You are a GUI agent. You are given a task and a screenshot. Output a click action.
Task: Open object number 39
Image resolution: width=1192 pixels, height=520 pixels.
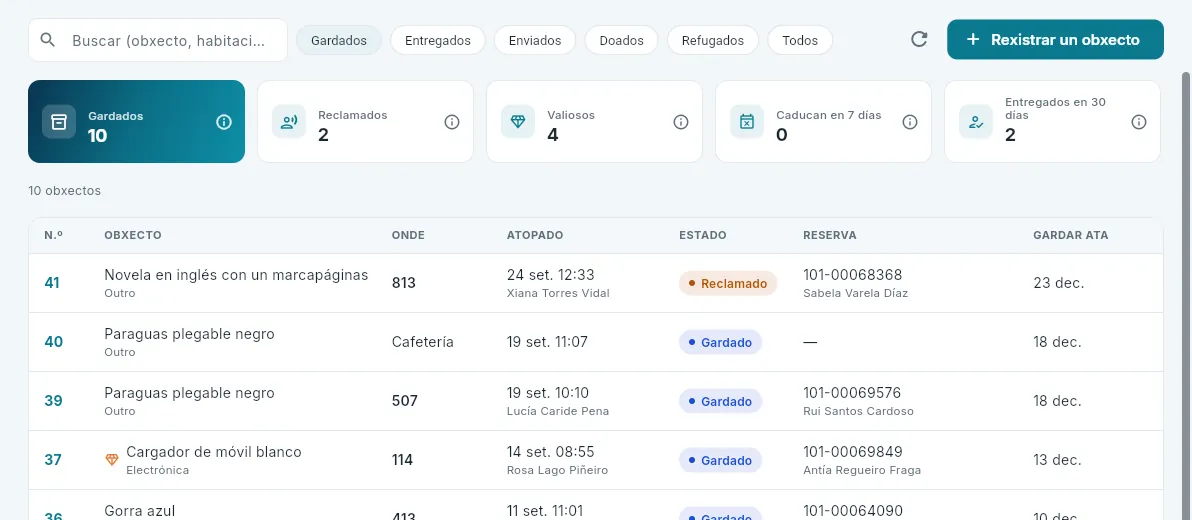pos(53,401)
